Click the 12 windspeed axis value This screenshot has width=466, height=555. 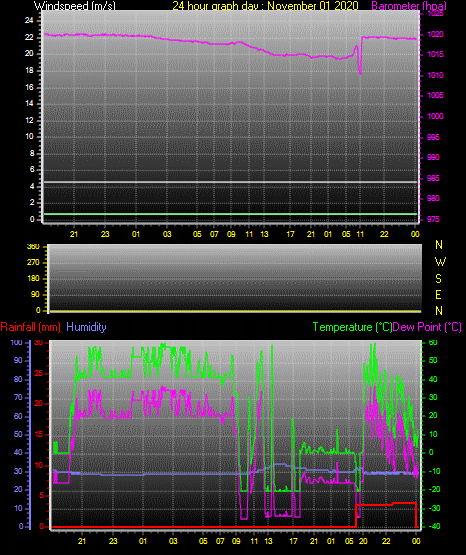[29, 120]
